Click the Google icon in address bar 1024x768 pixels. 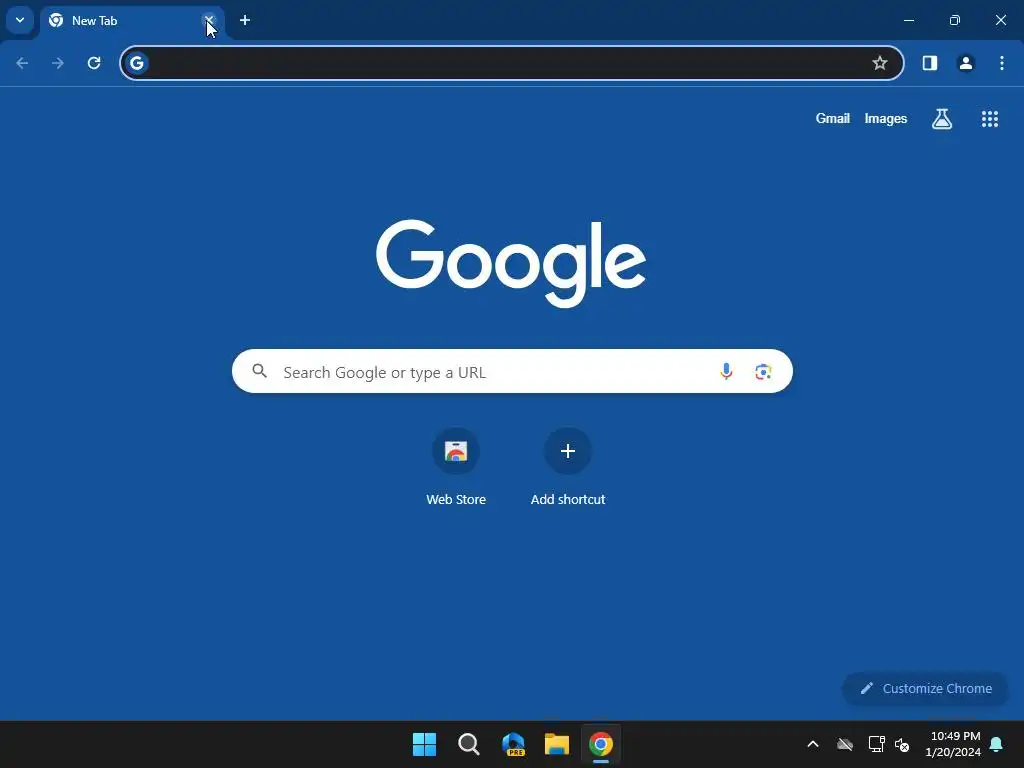coord(136,63)
